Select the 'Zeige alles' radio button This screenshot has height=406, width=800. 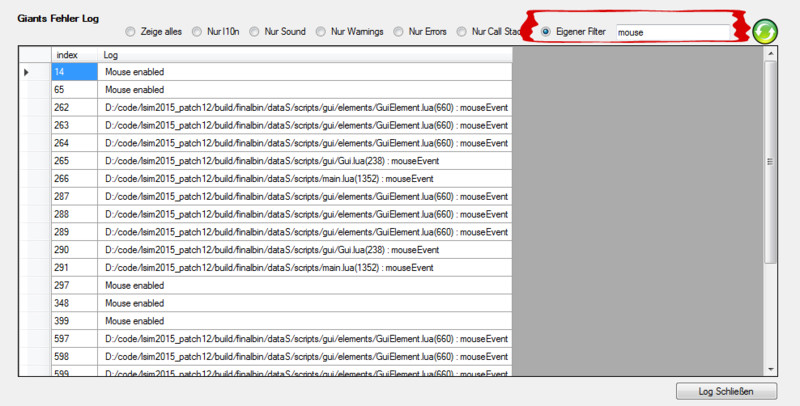131,32
